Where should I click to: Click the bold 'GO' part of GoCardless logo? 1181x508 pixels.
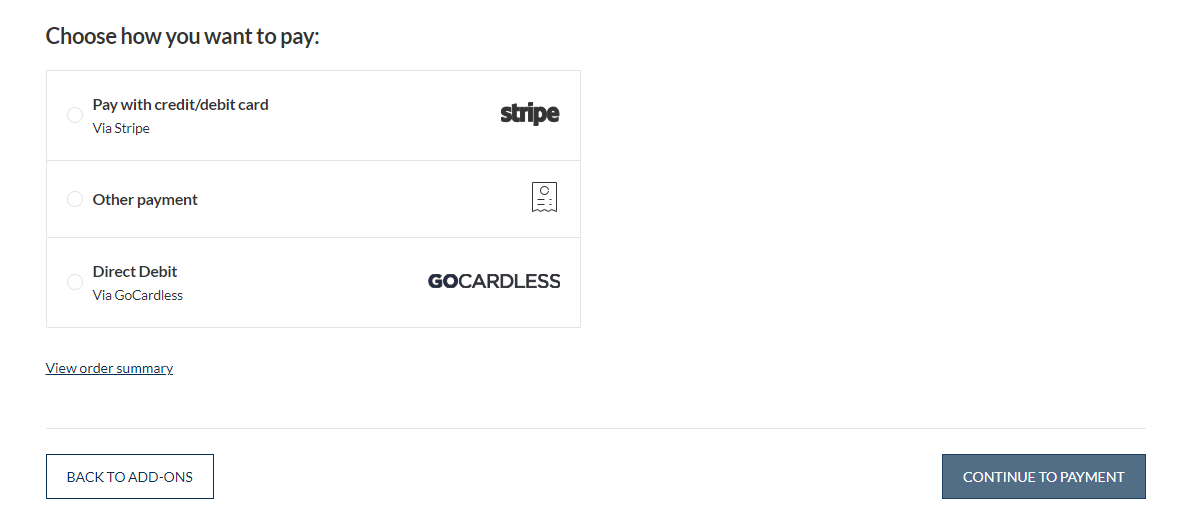[443, 281]
